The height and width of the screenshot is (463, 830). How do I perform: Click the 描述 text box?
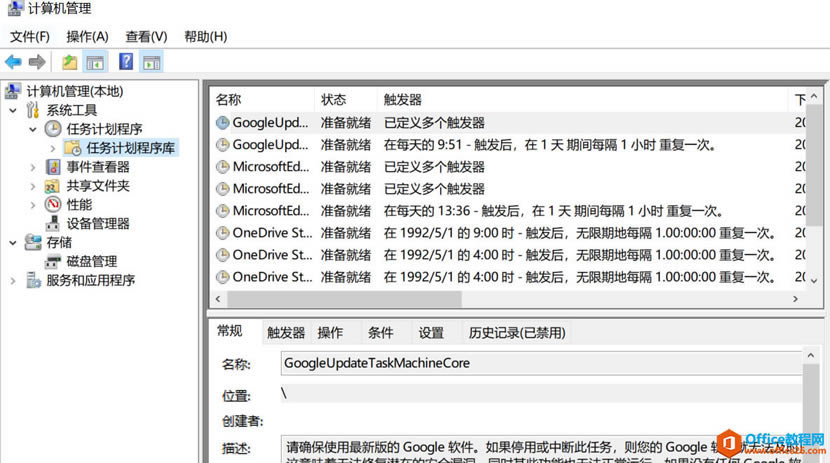click(541, 450)
